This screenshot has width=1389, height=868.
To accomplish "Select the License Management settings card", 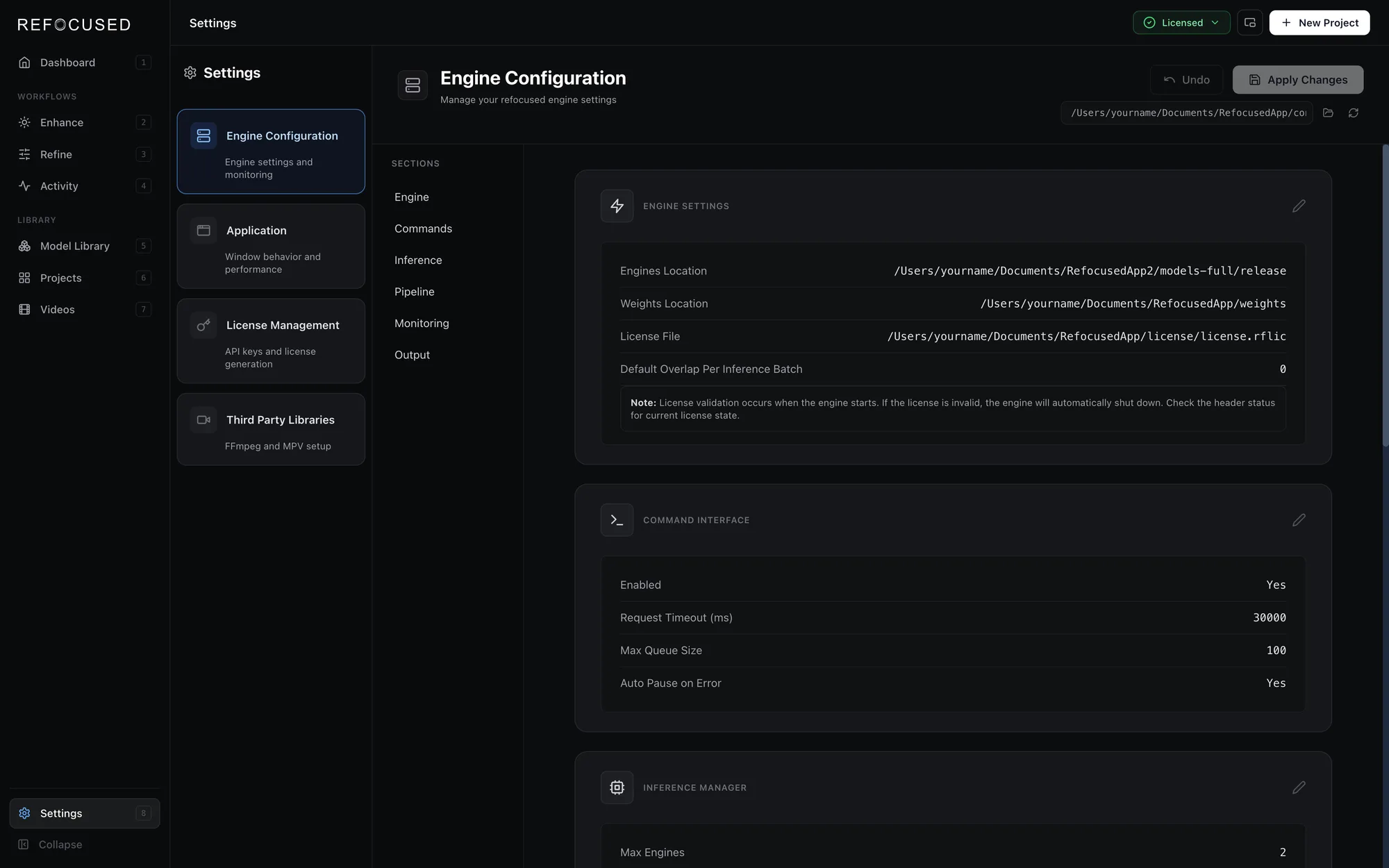I will pyautogui.click(x=271, y=341).
